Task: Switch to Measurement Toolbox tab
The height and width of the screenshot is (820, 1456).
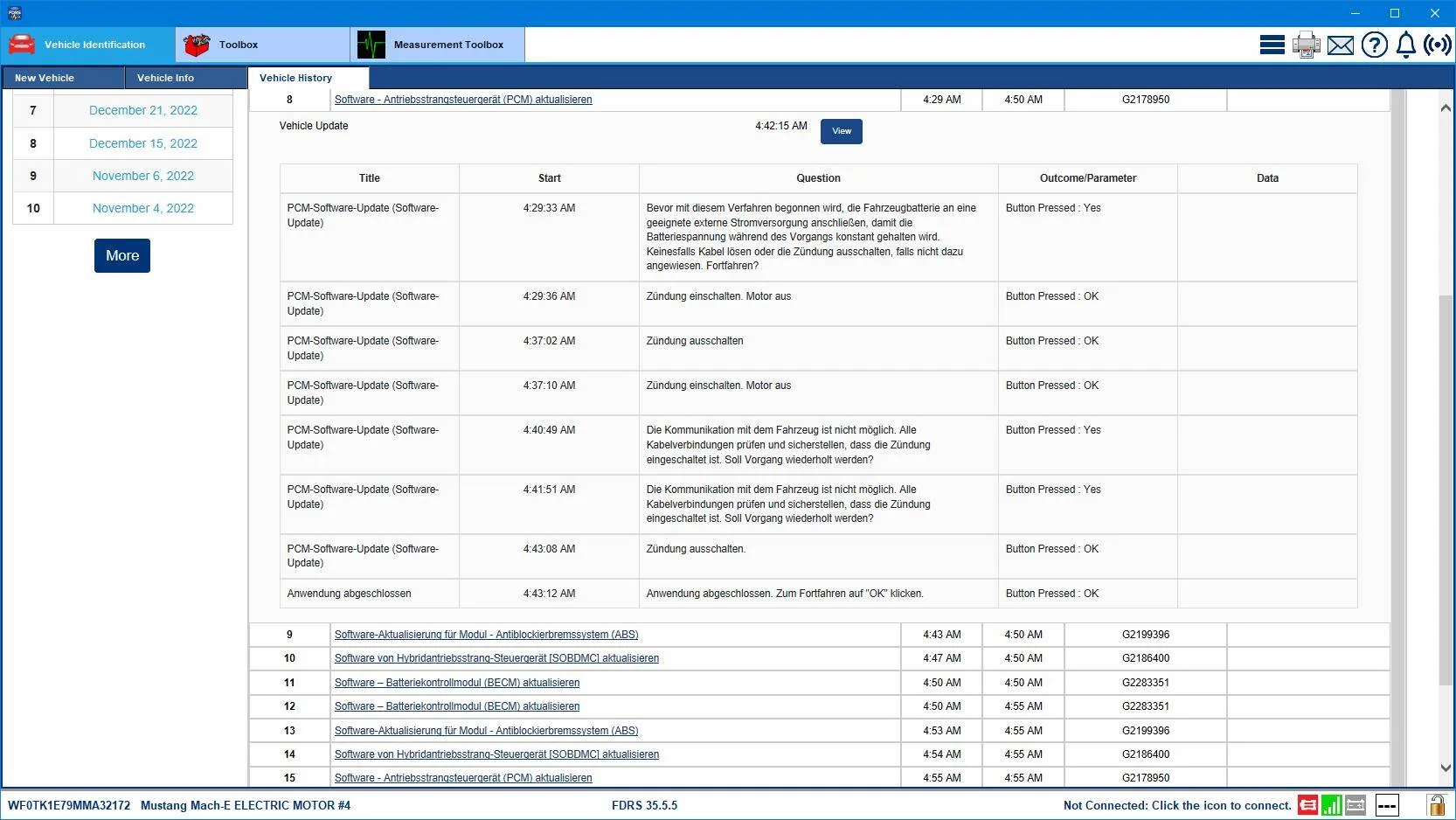Action: pyautogui.click(x=438, y=45)
